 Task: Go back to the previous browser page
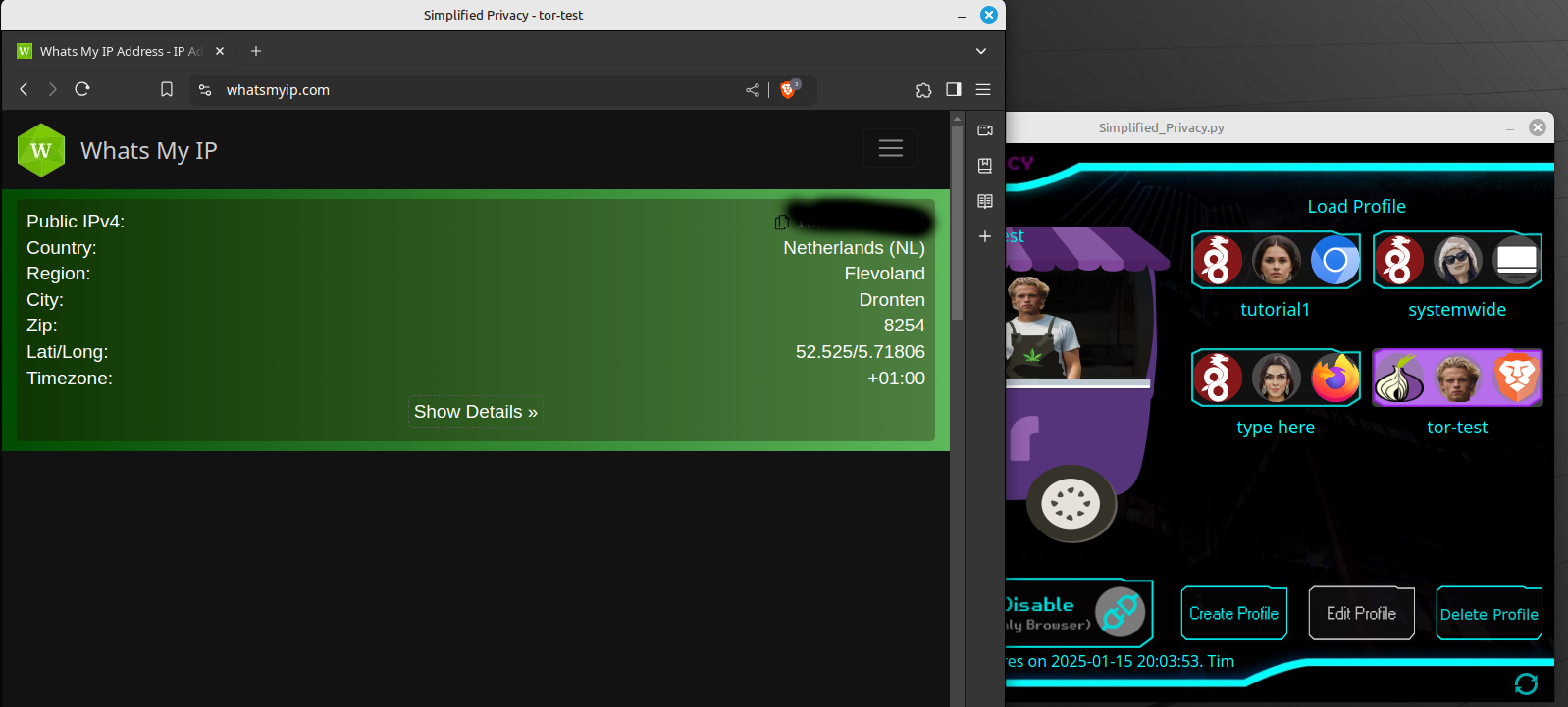24,89
